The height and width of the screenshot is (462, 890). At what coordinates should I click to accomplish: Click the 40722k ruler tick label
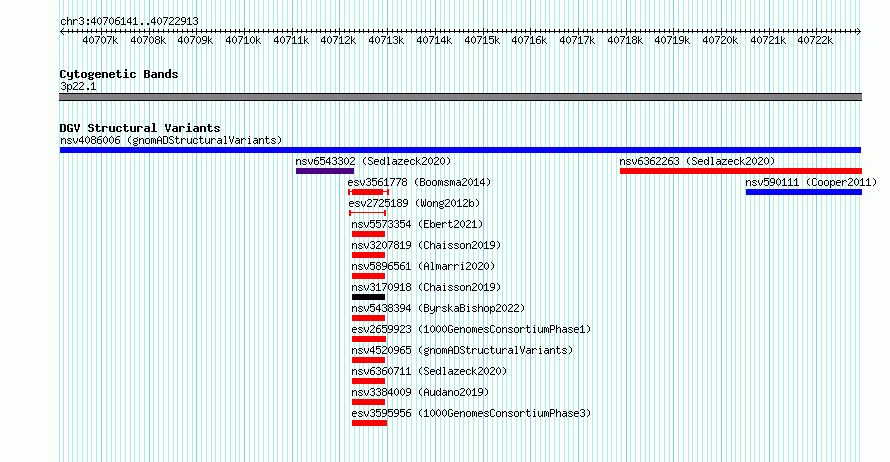[815, 40]
